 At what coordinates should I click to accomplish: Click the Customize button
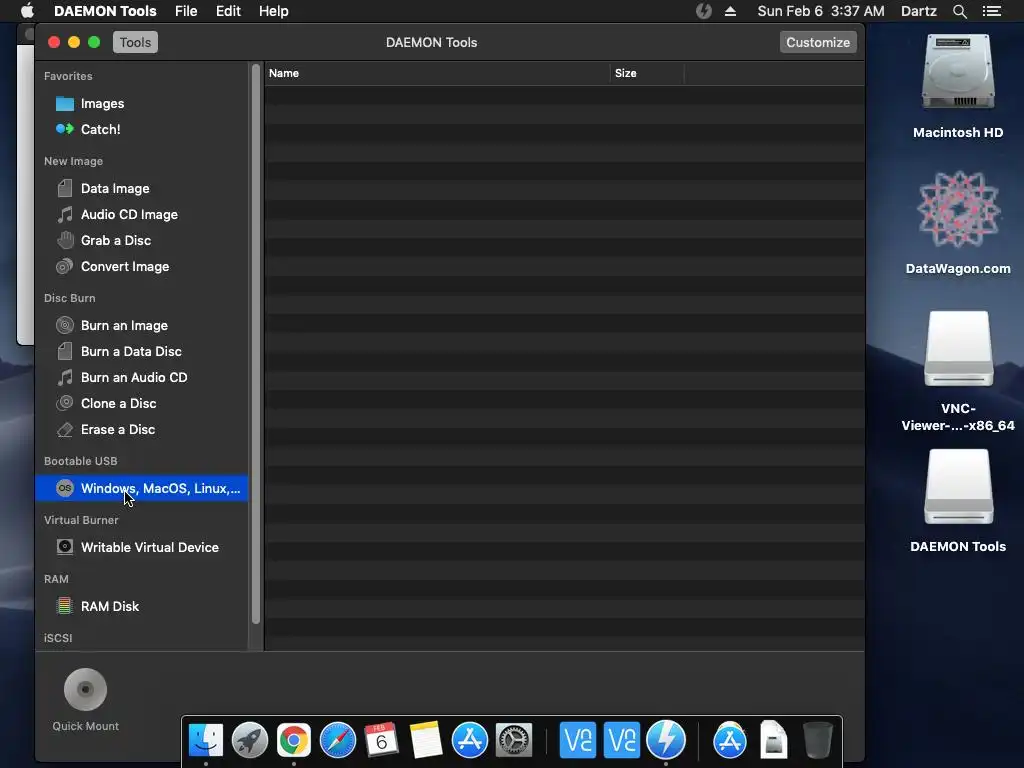coord(818,42)
